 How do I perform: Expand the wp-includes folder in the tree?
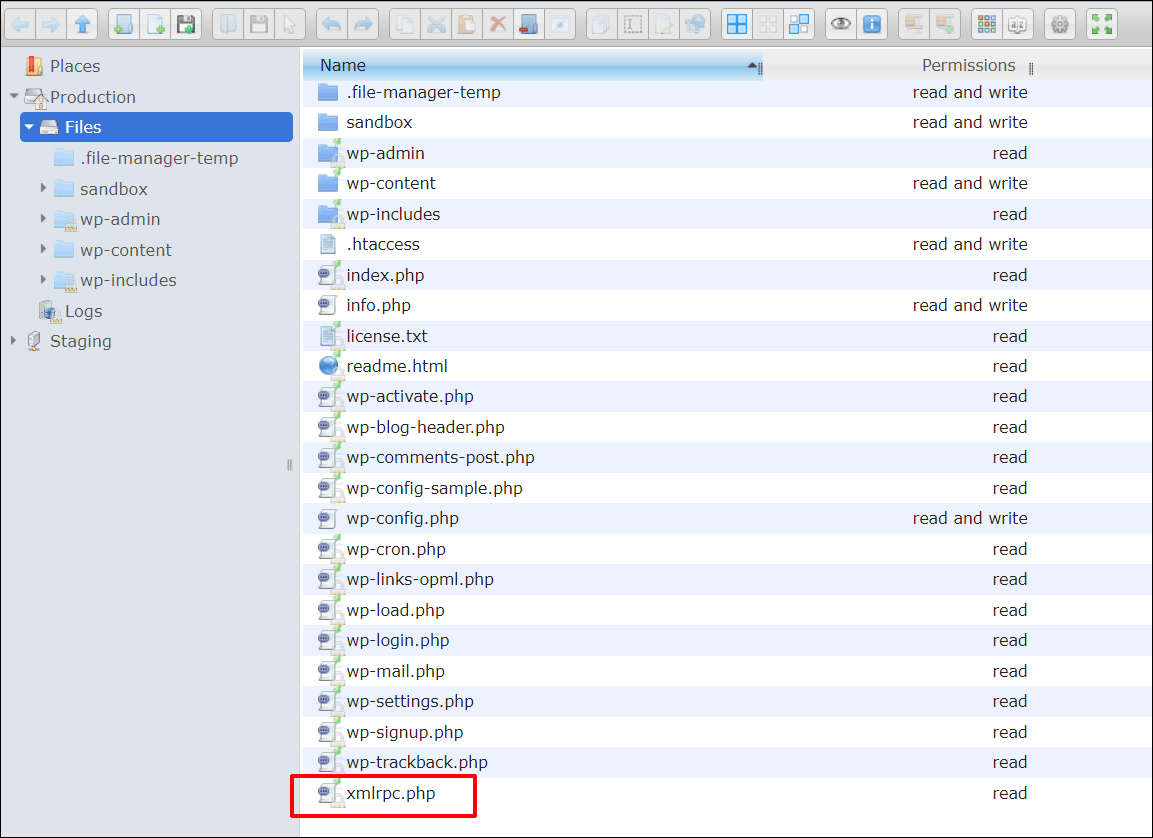43,279
